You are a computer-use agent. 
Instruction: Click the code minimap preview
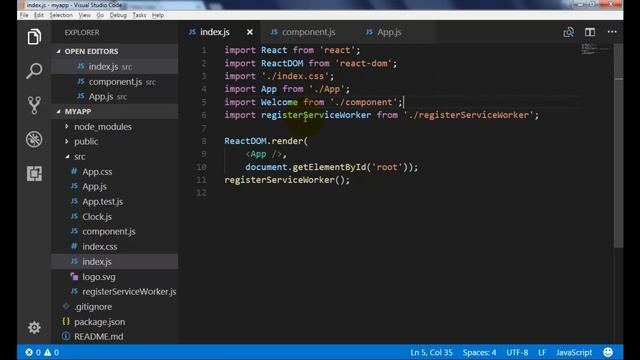[595, 49]
